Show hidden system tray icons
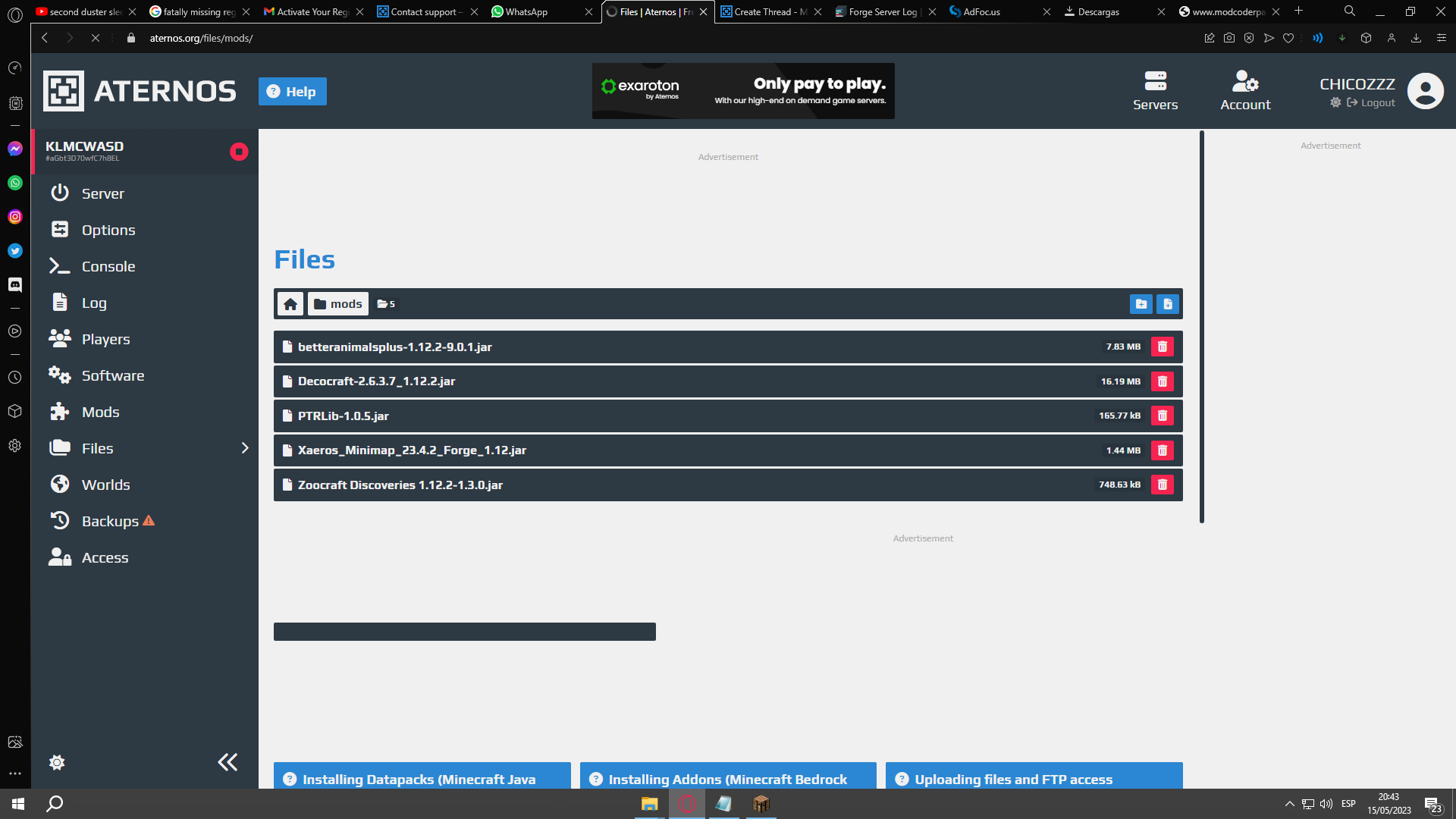This screenshot has width=1456, height=819. 1289,804
